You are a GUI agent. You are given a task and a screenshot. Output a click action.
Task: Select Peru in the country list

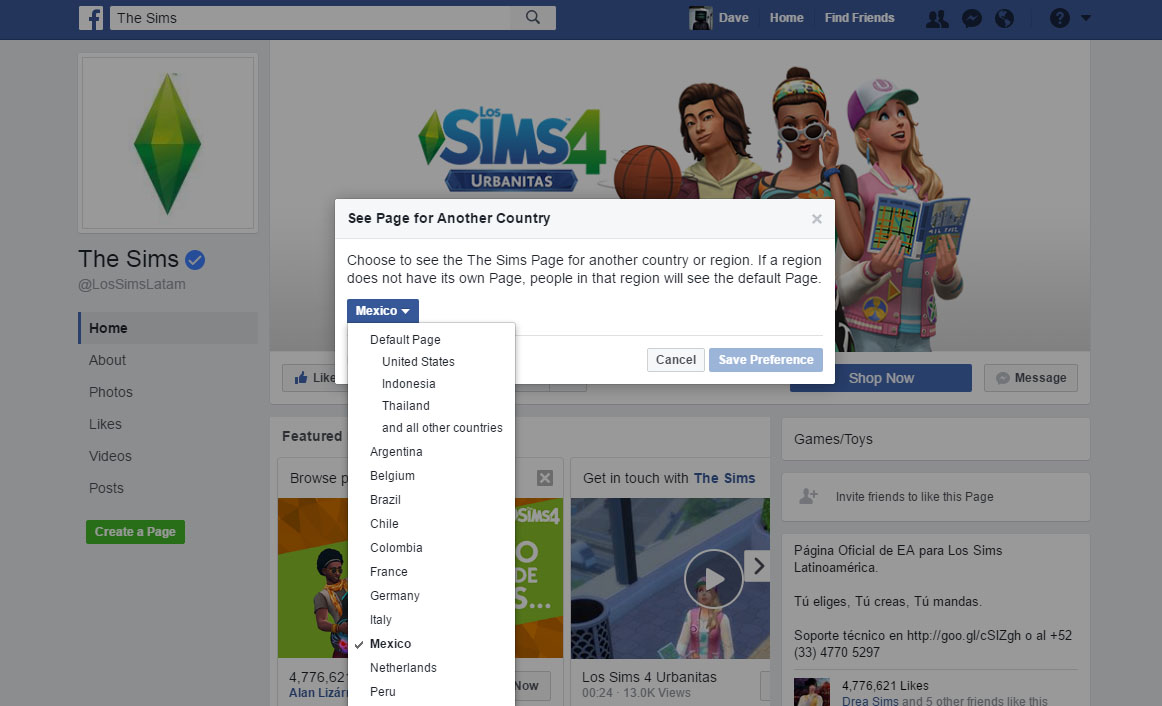click(382, 692)
